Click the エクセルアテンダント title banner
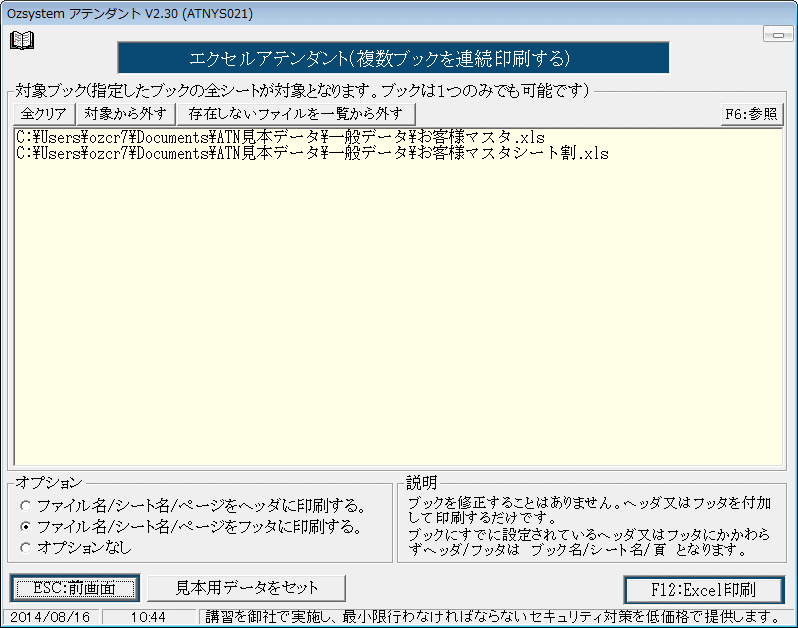This screenshot has height=628, width=798. [x=393, y=58]
